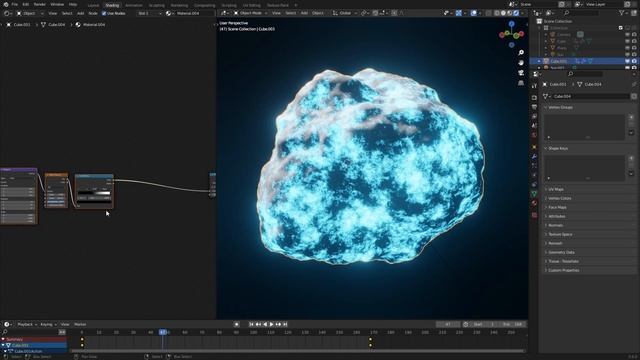
Task: Toggle viewport gizmo visibility button
Action: (459, 13)
